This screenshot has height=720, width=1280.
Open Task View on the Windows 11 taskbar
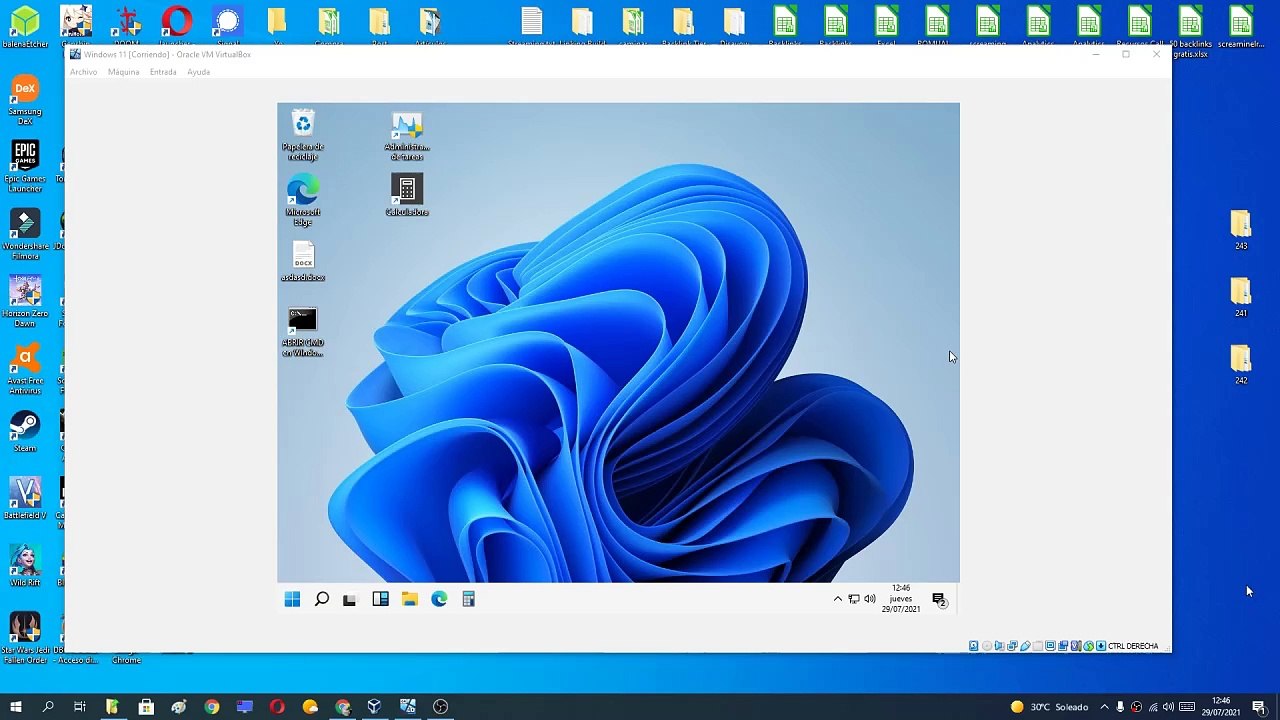pyautogui.click(x=349, y=599)
